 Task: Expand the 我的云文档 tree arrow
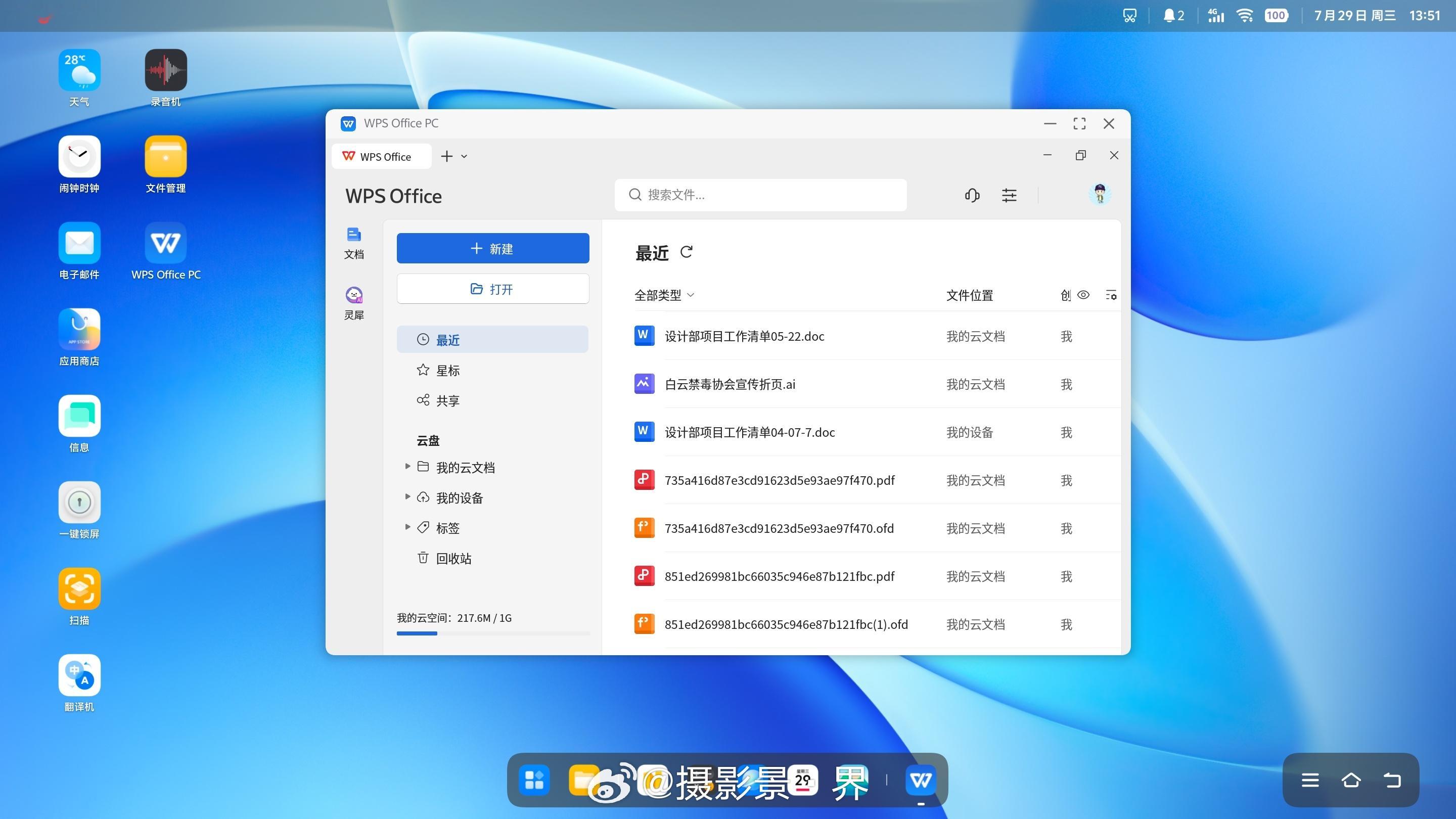coord(407,466)
